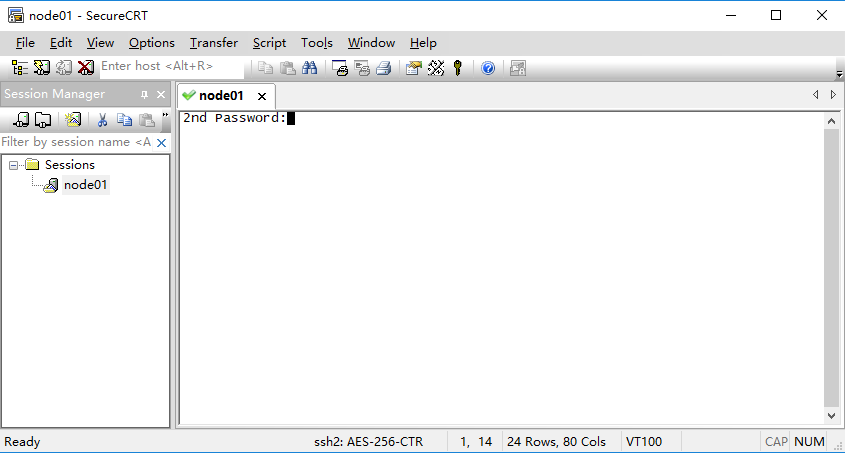Open the Script menu
The height and width of the screenshot is (453, 845).
click(x=269, y=43)
